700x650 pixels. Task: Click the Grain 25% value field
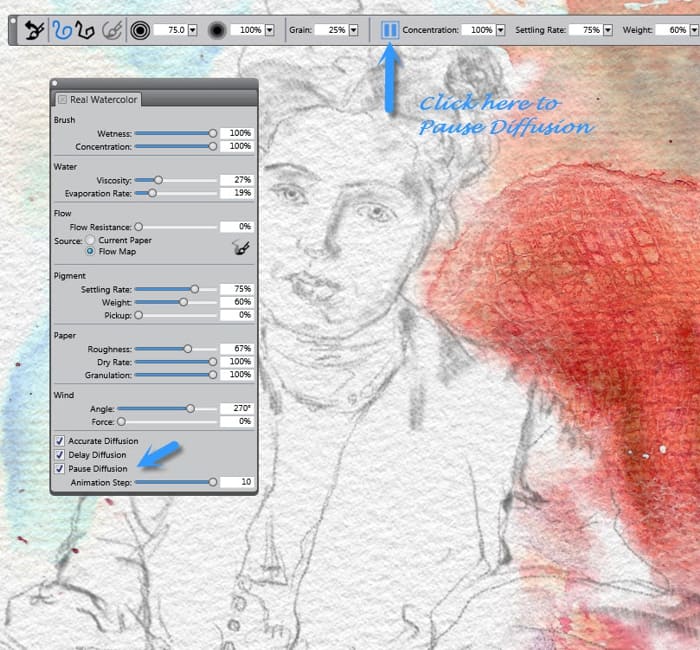pyautogui.click(x=331, y=30)
